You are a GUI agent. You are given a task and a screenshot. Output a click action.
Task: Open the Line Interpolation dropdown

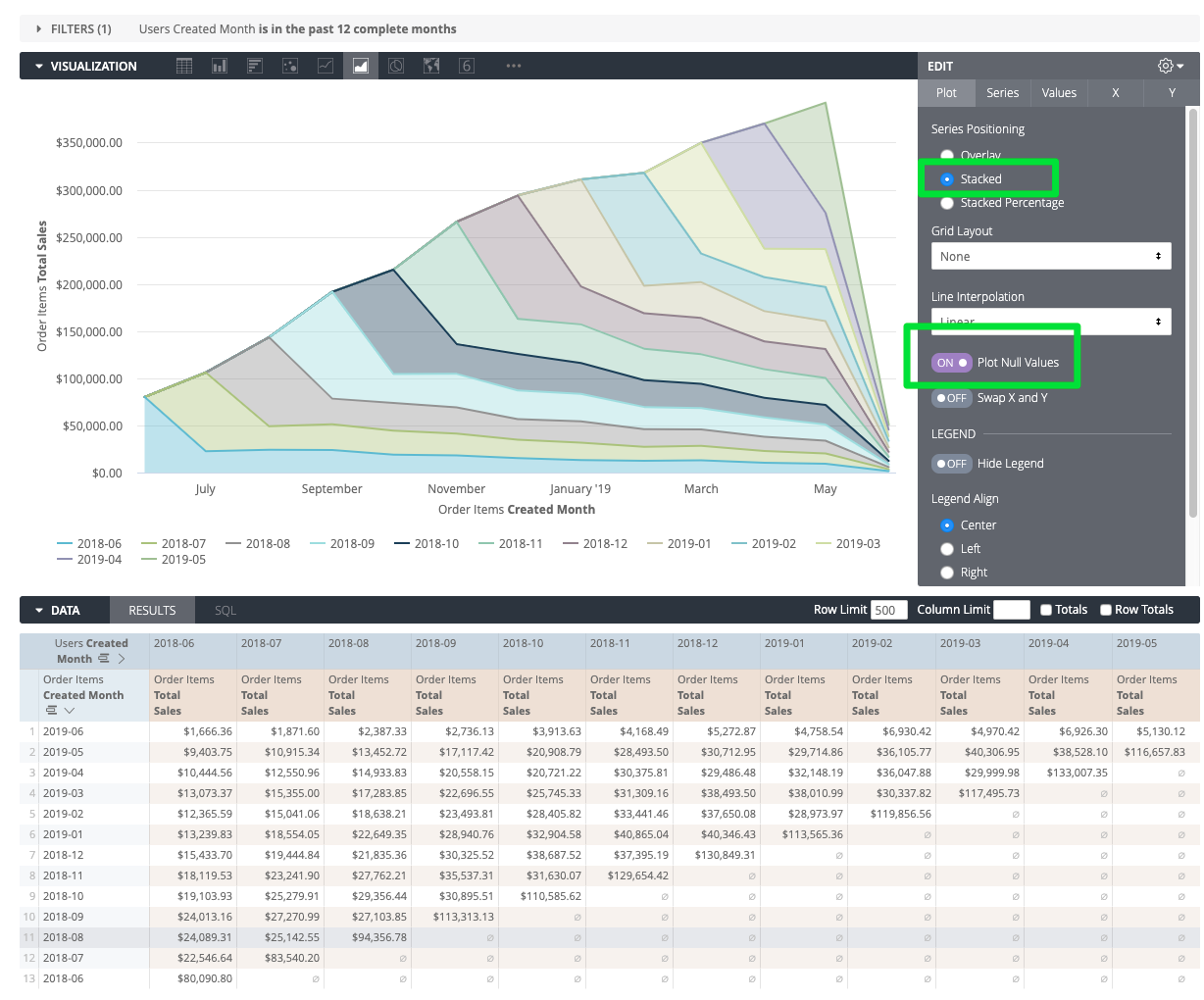[x=1051, y=322]
